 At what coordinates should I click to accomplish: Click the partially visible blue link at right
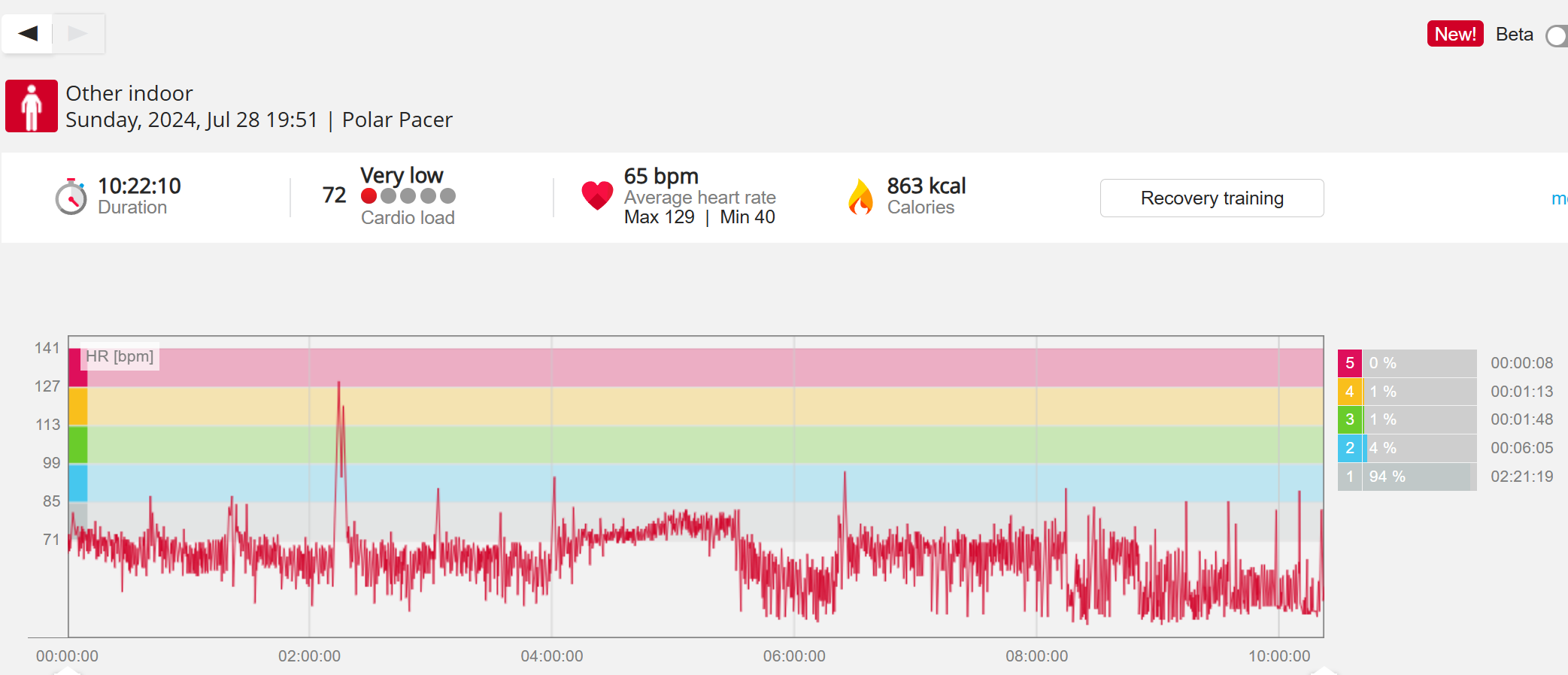(1559, 198)
